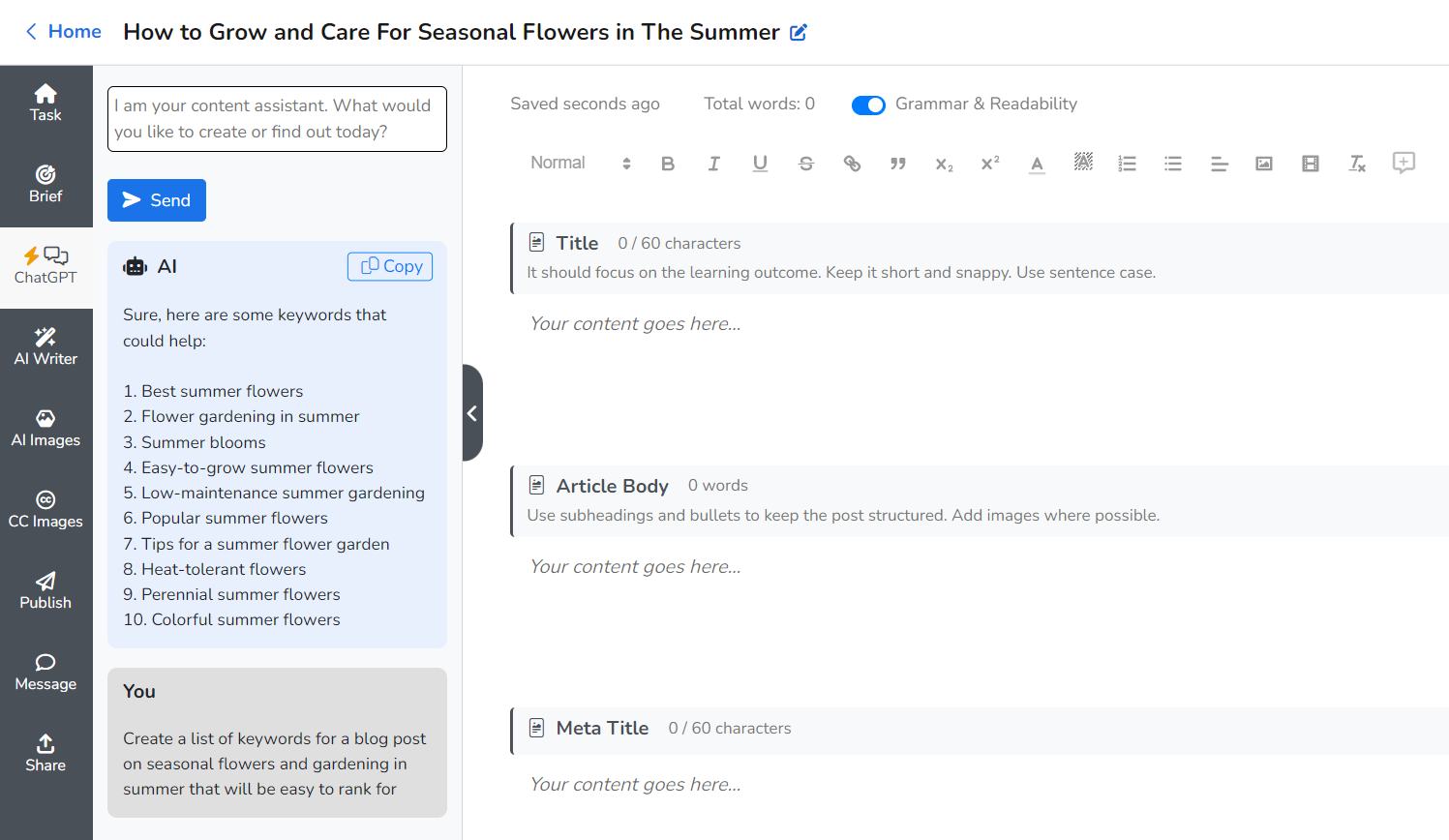
Task: Disable Grammar & Readability
Action: pyautogui.click(x=868, y=105)
